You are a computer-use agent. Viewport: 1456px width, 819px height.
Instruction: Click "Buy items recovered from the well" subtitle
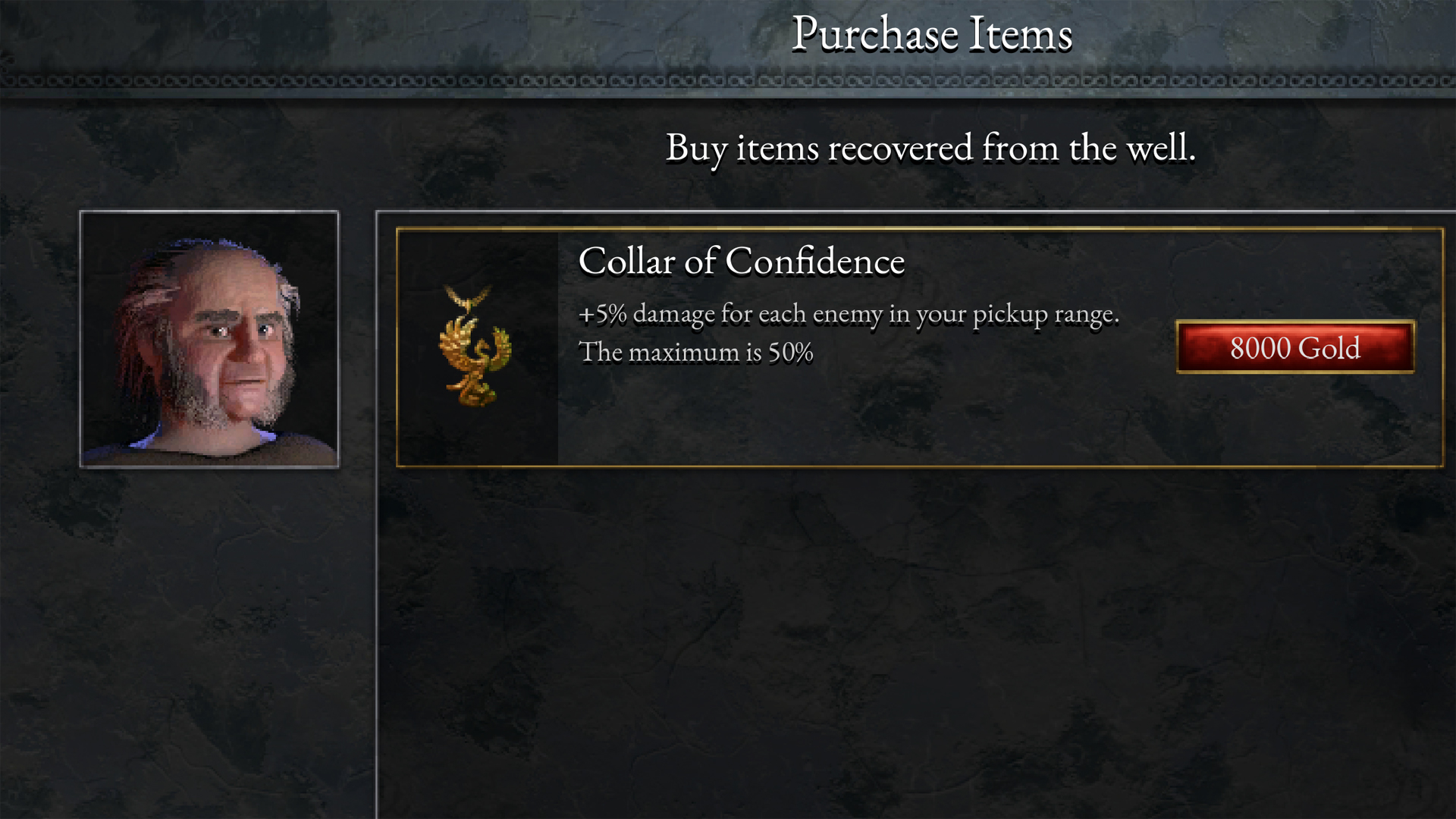tap(930, 148)
